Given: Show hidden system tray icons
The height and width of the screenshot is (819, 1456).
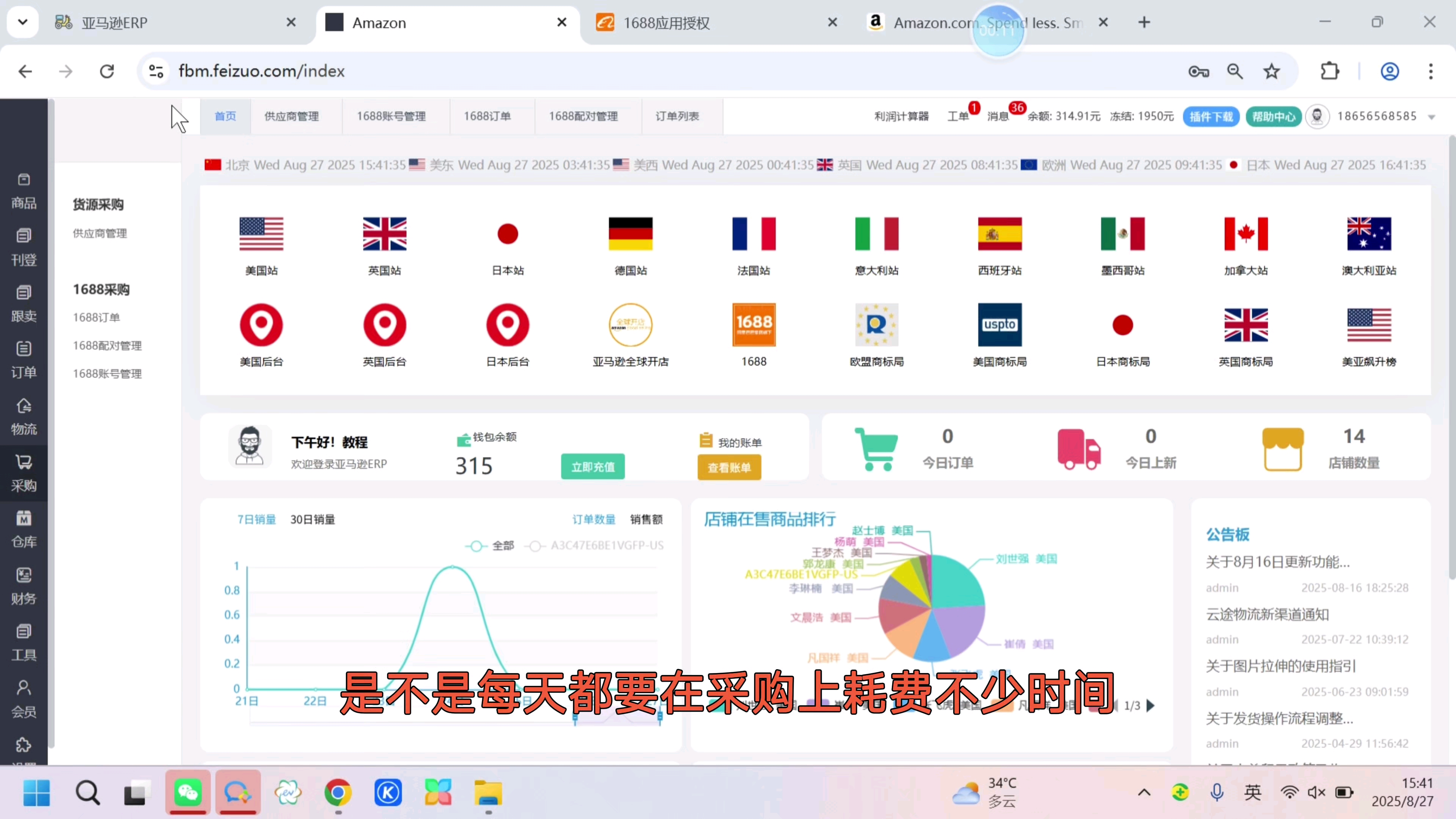Looking at the screenshot, I should tap(1144, 792).
